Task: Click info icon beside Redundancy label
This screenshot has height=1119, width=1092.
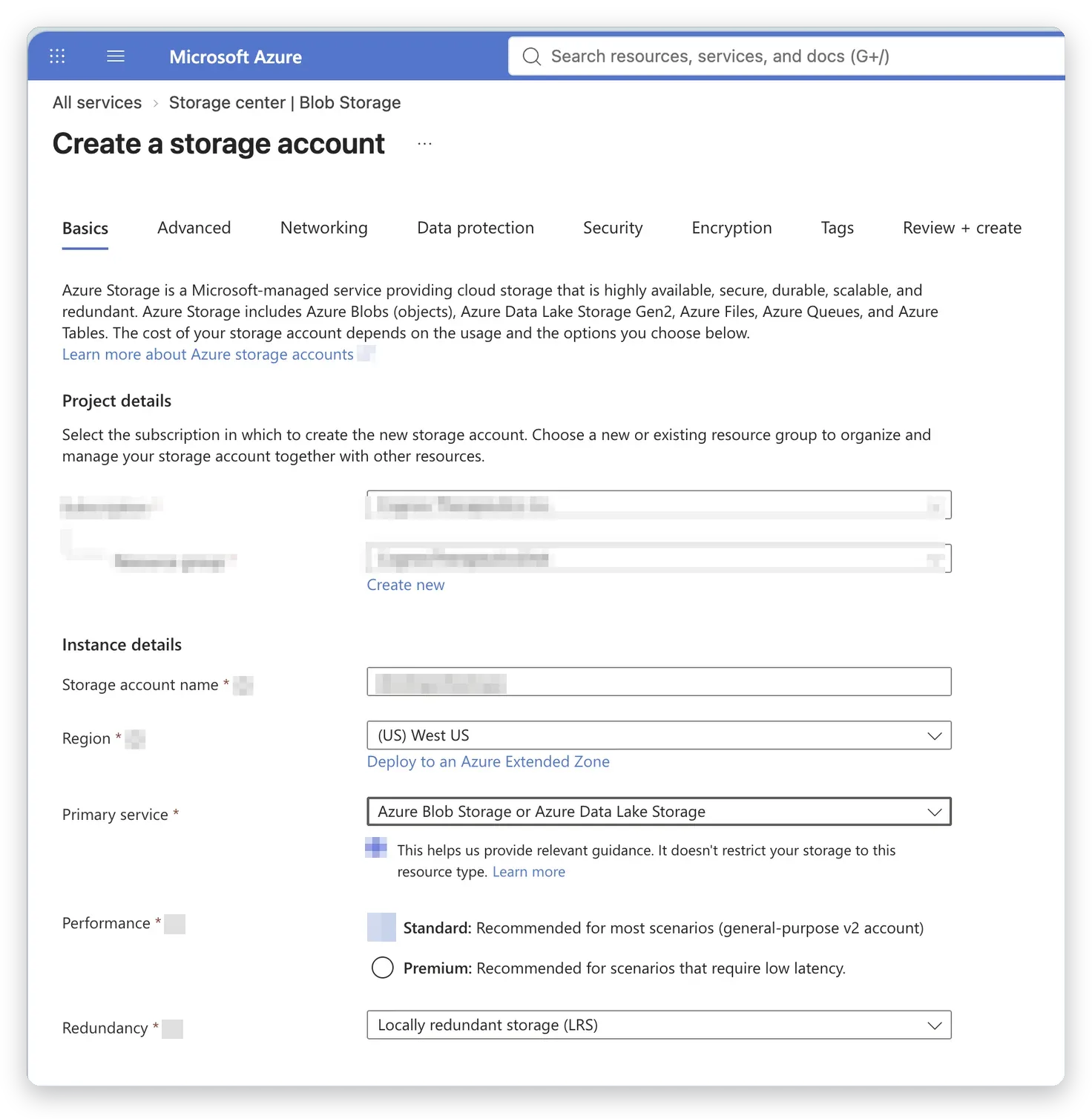Action: tap(172, 1029)
